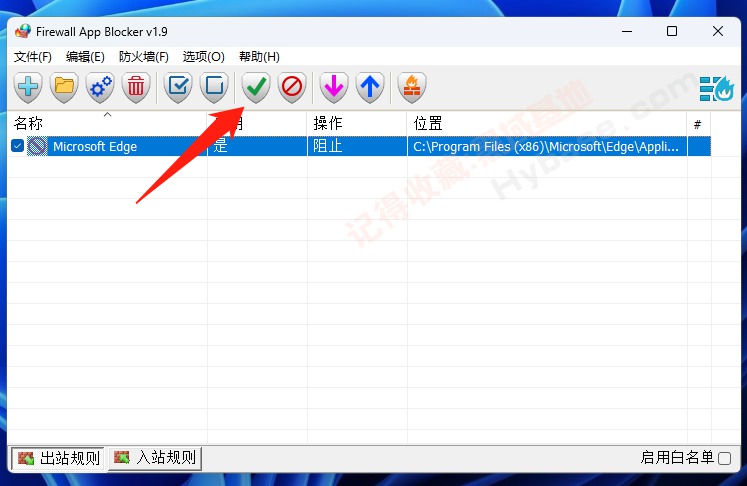Click the 阻止 action cell
Image resolution: width=747 pixels, height=486 pixels.
point(357,146)
